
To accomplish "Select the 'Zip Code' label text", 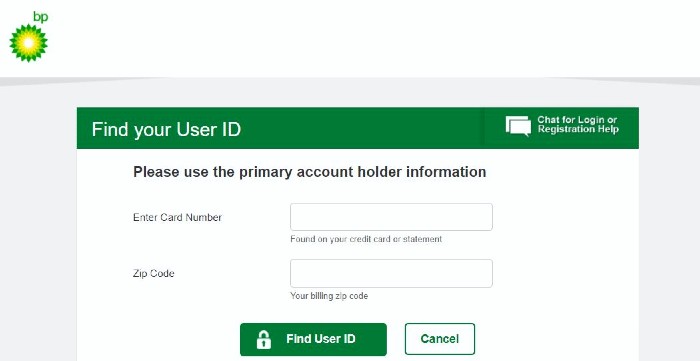I will point(154,274).
